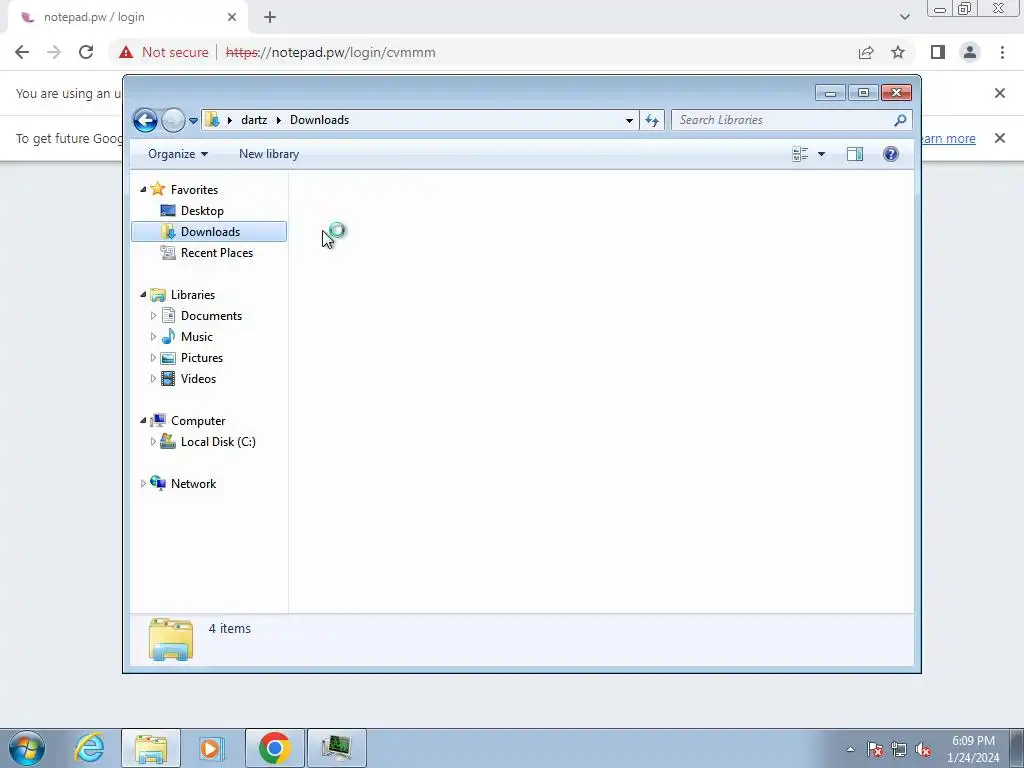Viewport: 1024px width, 768px height.
Task: Open the Videos library
Action: [199, 379]
